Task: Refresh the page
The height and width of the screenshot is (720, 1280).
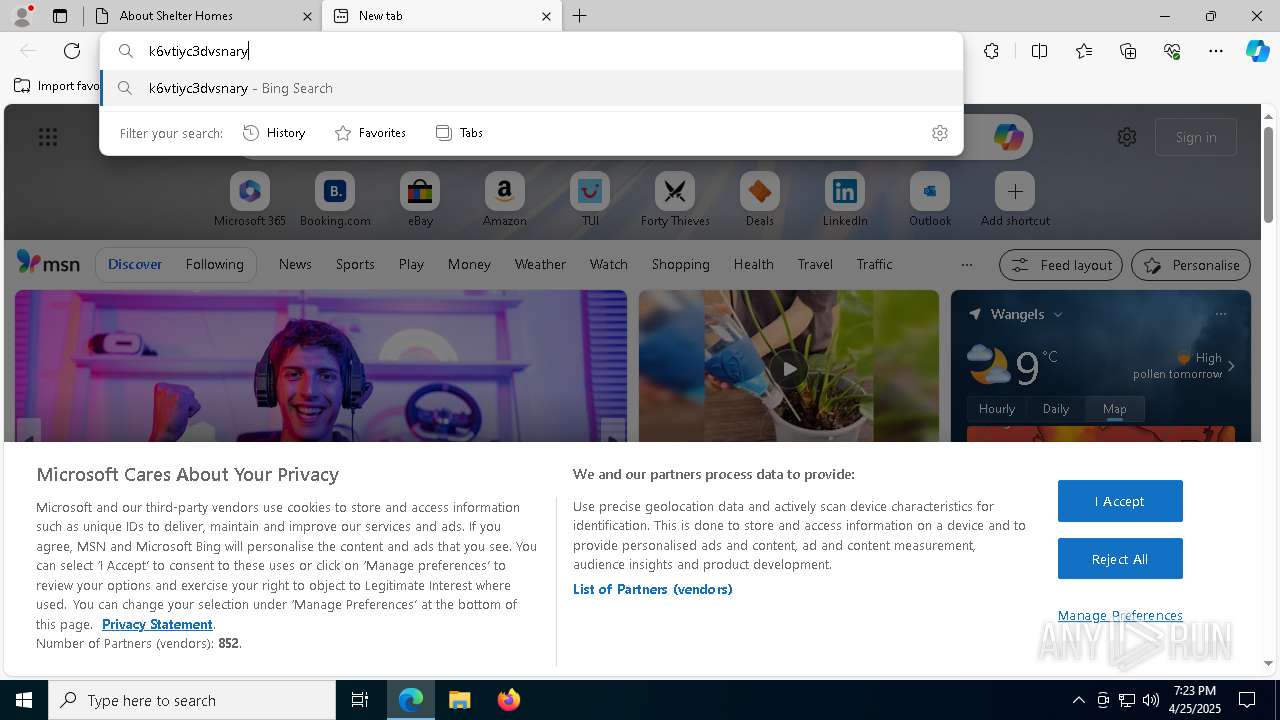Action: (72, 51)
